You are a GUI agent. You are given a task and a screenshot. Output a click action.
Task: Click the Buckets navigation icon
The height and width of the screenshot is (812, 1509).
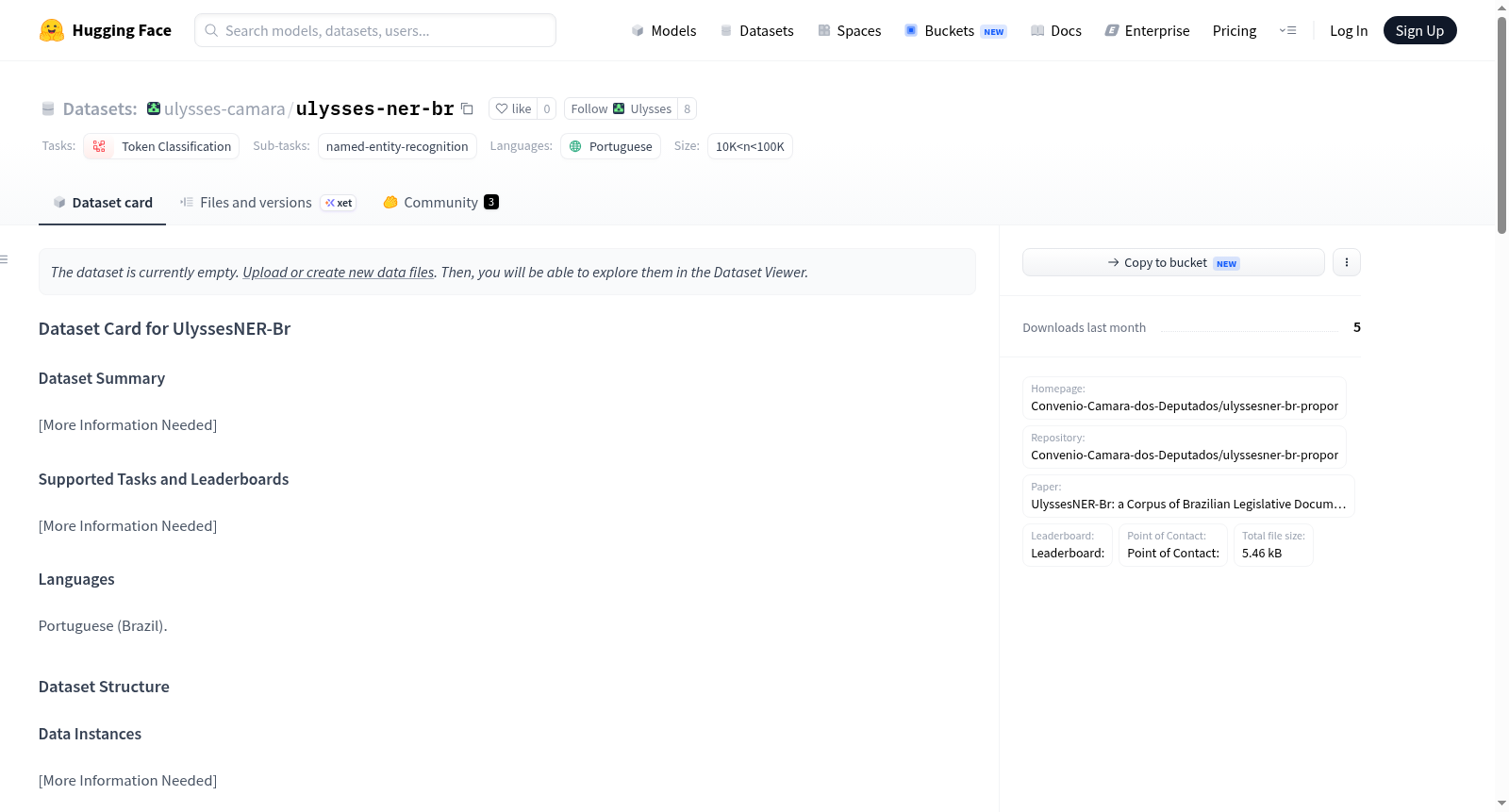pos(911,30)
